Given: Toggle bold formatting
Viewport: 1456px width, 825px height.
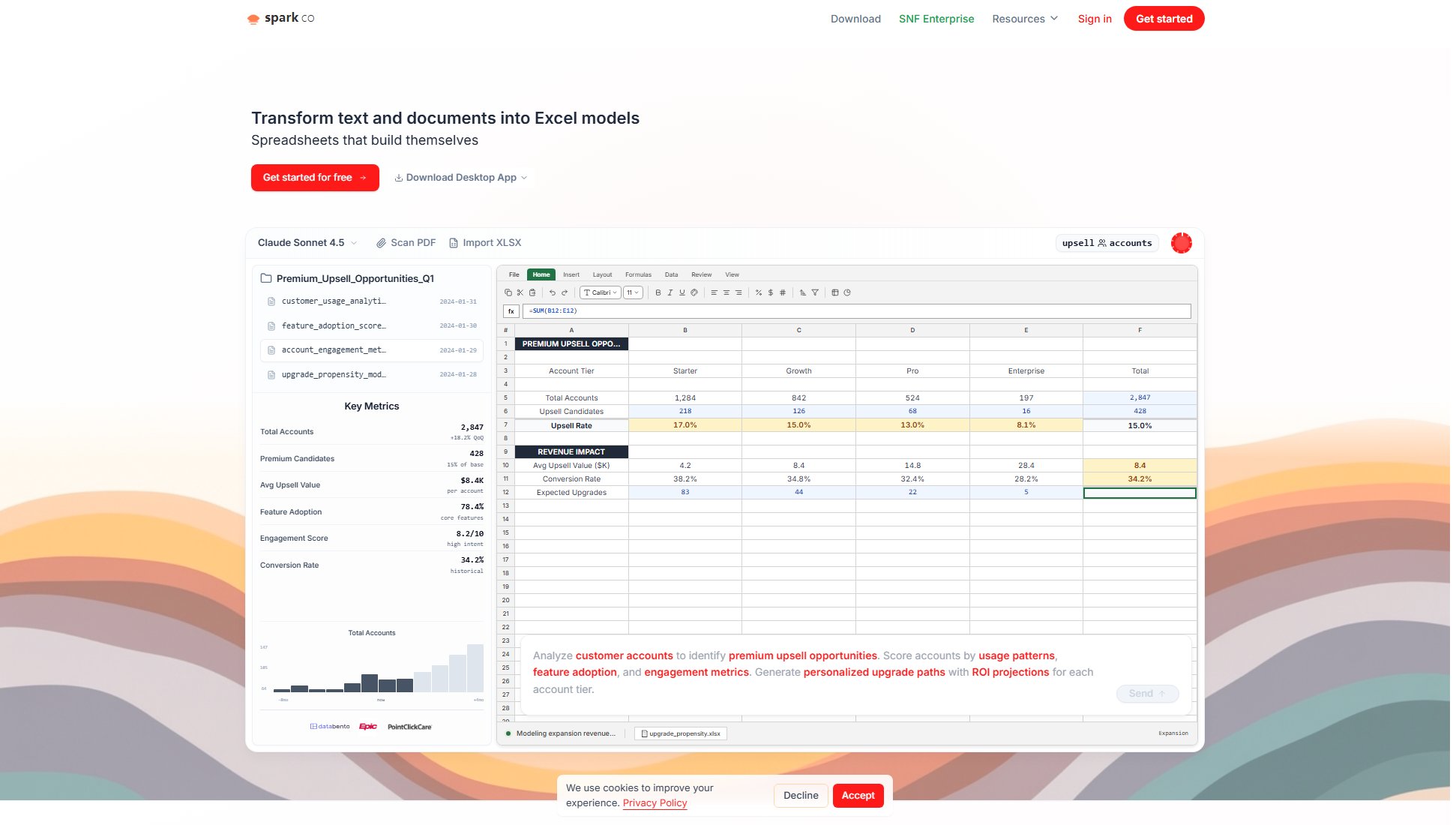Looking at the screenshot, I should coord(658,292).
